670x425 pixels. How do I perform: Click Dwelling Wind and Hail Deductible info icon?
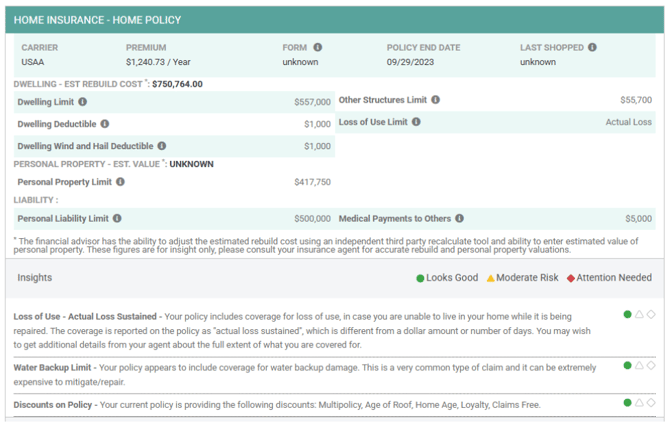click(x=162, y=146)
